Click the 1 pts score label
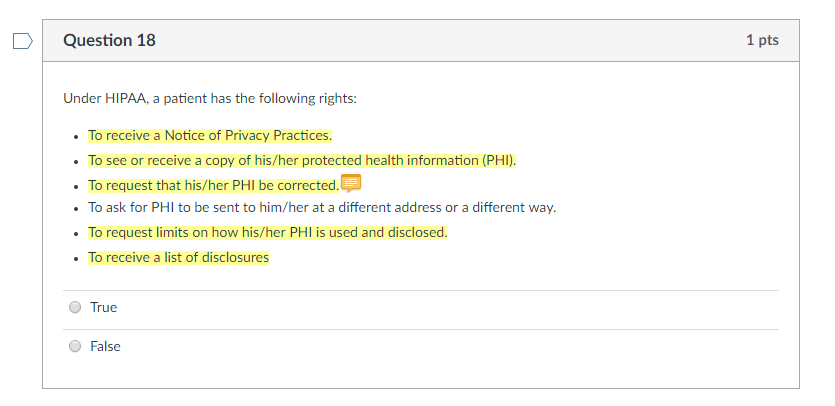The height and width of the screenshot is (406, 835). (x=762, y=40)
